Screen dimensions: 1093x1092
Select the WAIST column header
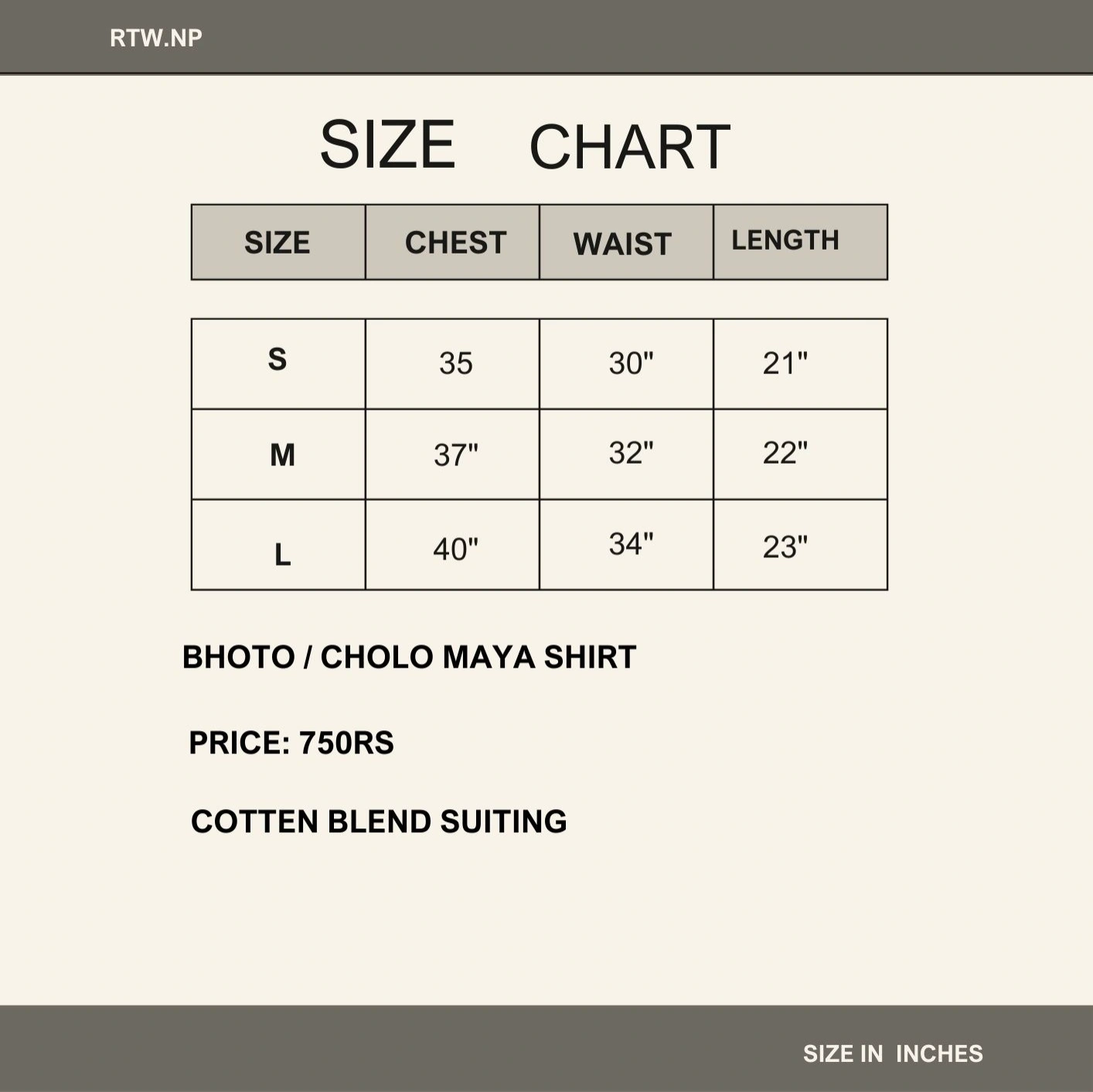pos(622,244)
